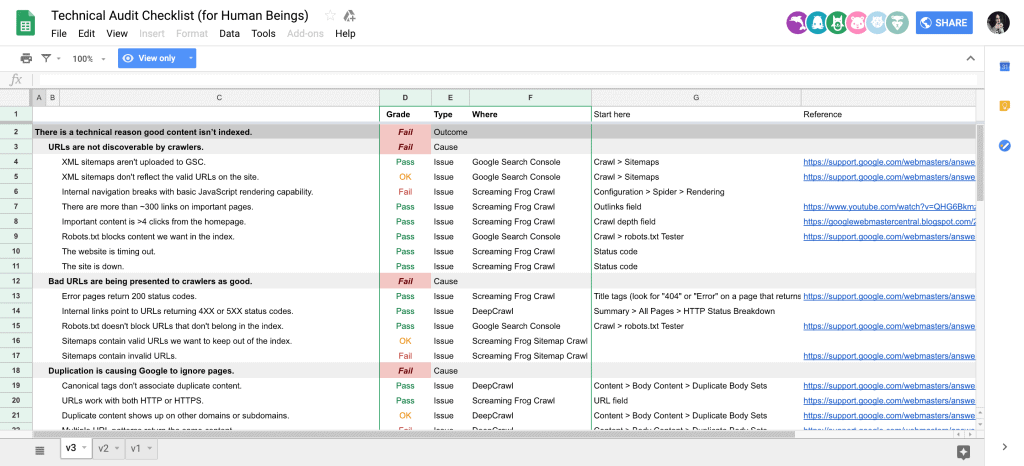Click the print icon in toolbar
This screenshot has height=466, width=1024.
[26, 58]
